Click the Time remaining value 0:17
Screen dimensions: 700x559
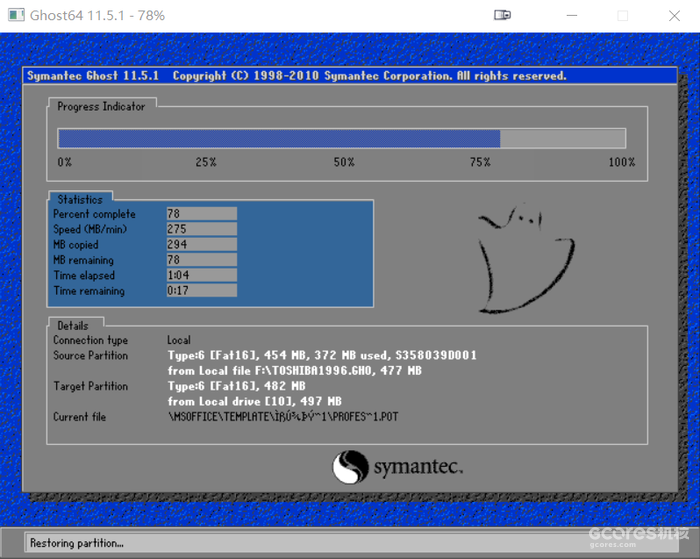[x=202, y=290]
